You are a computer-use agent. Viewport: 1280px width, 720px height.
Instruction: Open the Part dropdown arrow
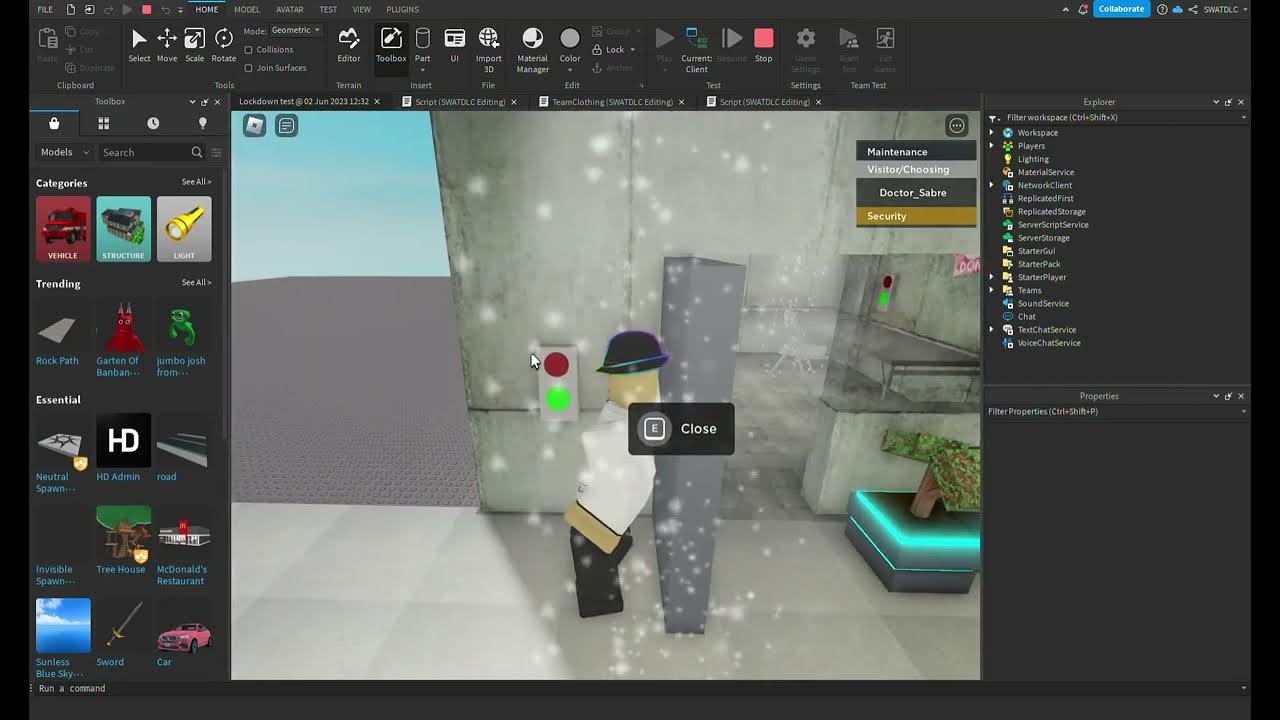tap(423, 70)
